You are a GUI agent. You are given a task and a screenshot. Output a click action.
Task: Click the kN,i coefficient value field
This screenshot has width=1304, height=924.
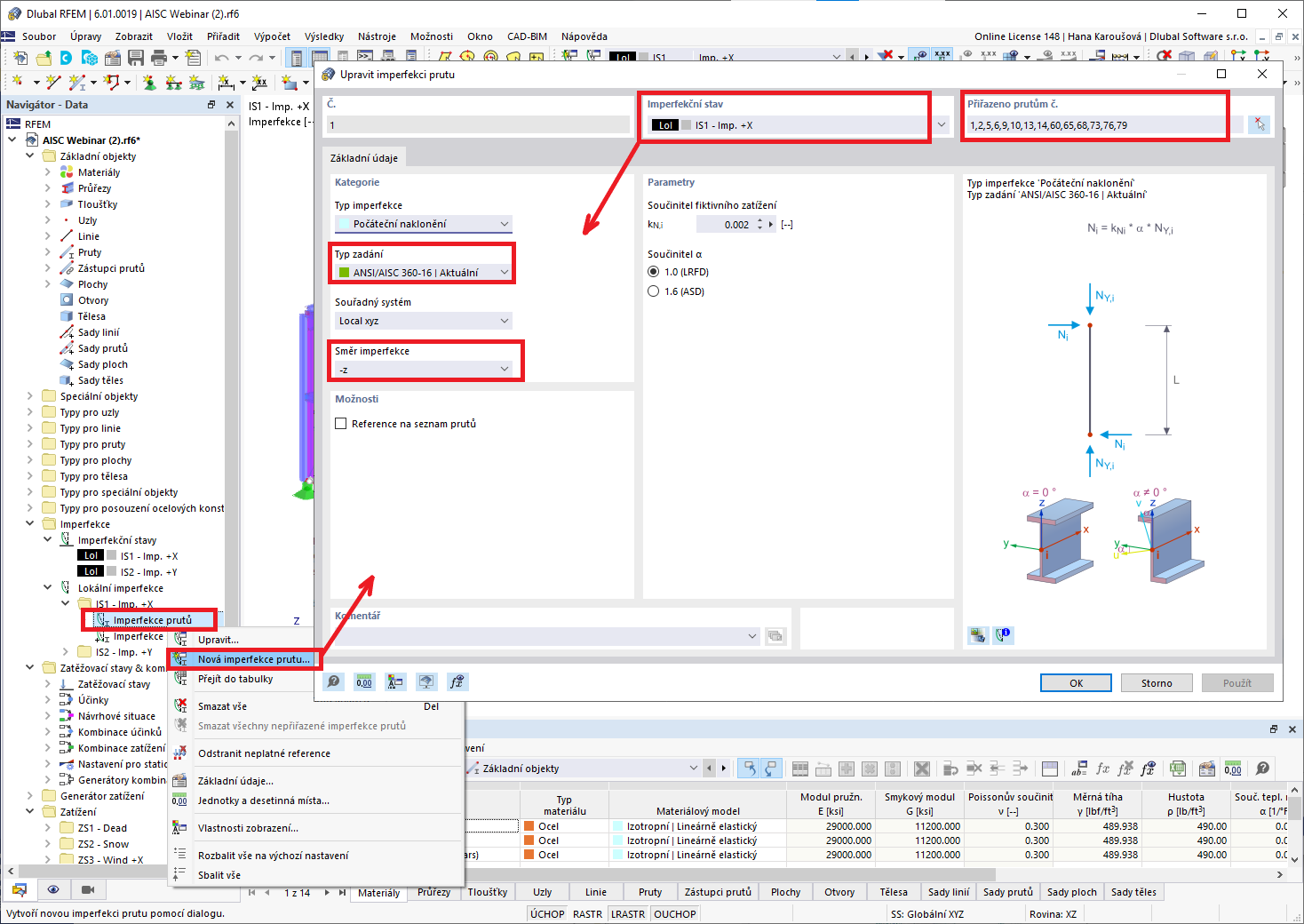tap(725, 225)
